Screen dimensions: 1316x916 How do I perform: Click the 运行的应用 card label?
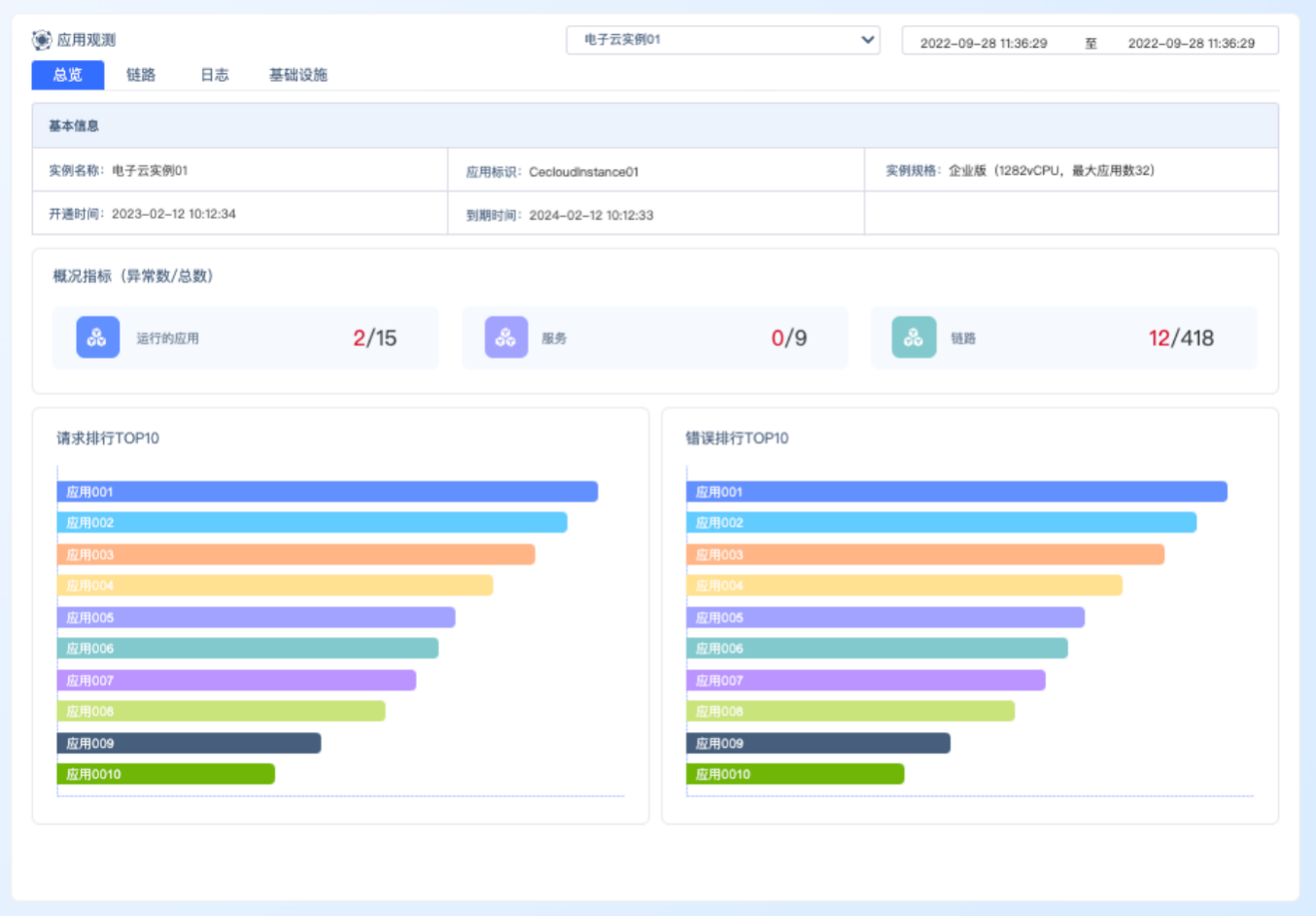(167, 338)
